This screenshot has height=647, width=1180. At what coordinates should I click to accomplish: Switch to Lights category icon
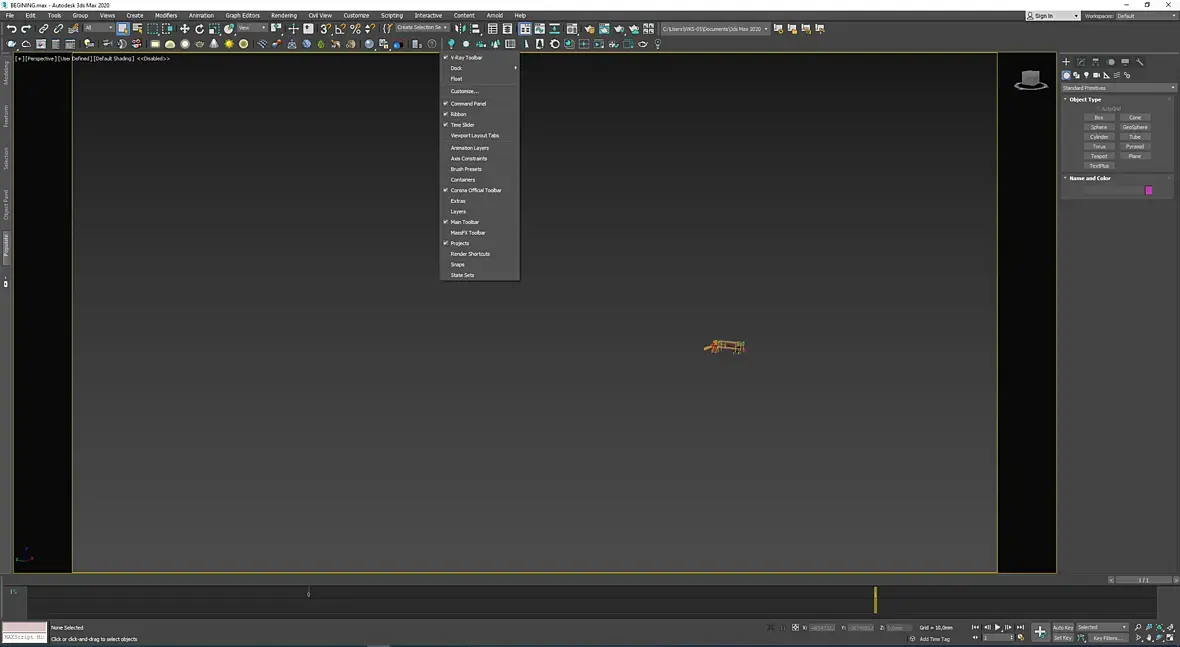1086,75
